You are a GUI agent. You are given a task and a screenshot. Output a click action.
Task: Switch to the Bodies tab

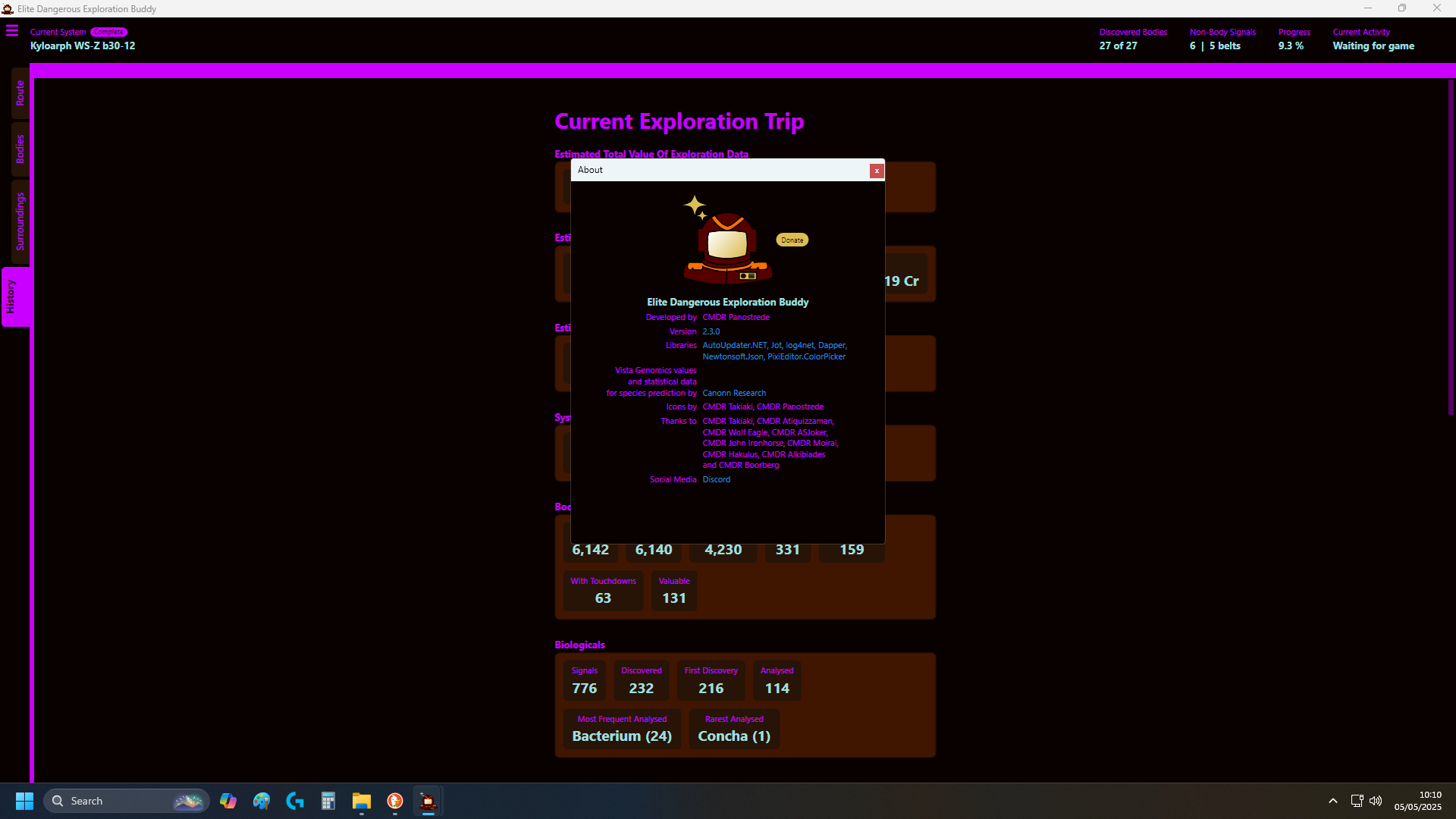(20, 149)
